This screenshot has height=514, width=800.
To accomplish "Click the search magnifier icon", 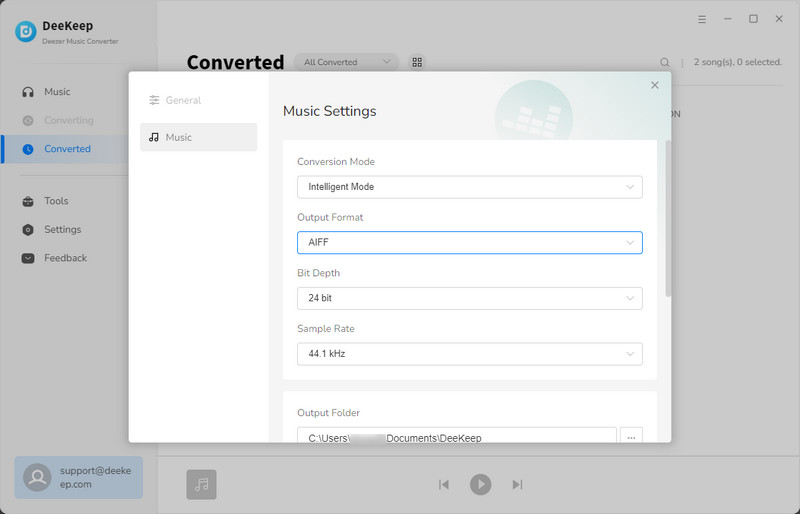I will point(665,62).
